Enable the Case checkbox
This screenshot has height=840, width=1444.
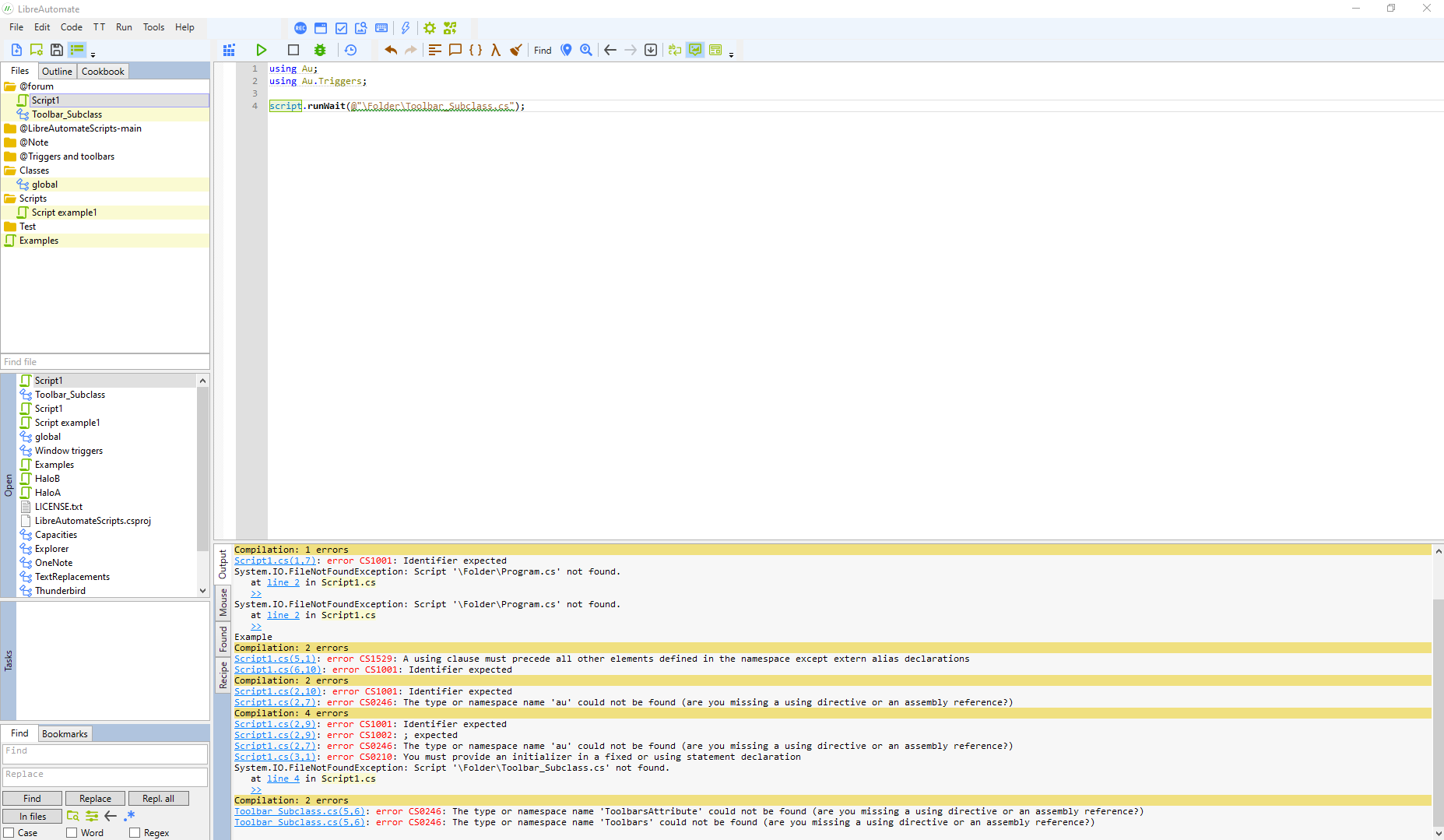click(x=9, y=833)
